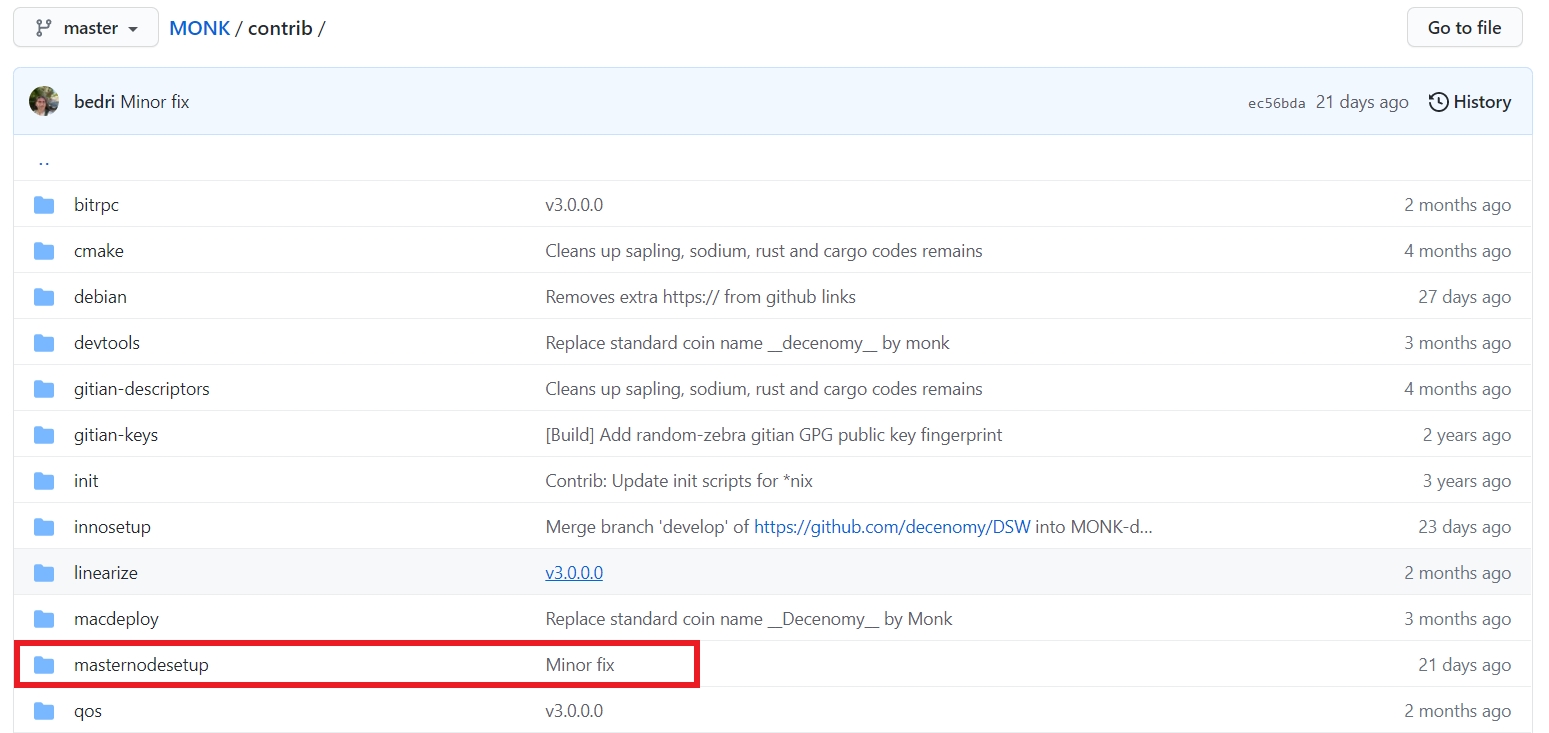1549x733 pixels.
Task: Open the innosetup folder
Action: point(112,527)
